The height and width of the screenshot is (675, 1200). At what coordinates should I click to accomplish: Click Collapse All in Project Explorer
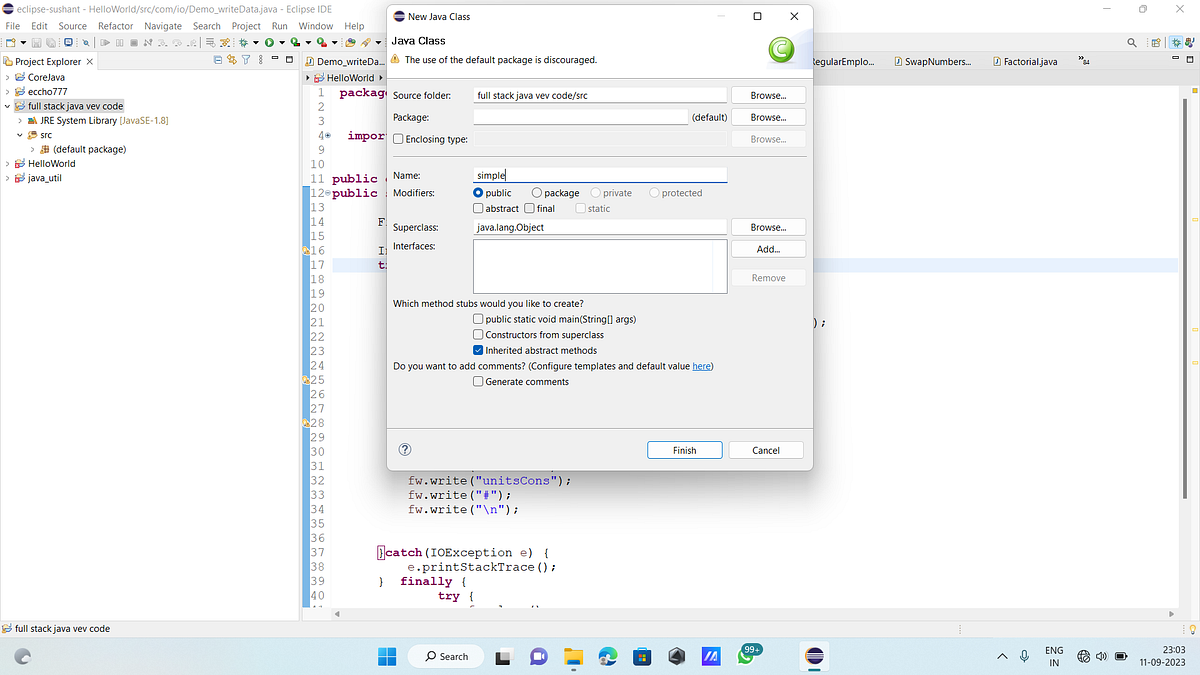[218, 61]
